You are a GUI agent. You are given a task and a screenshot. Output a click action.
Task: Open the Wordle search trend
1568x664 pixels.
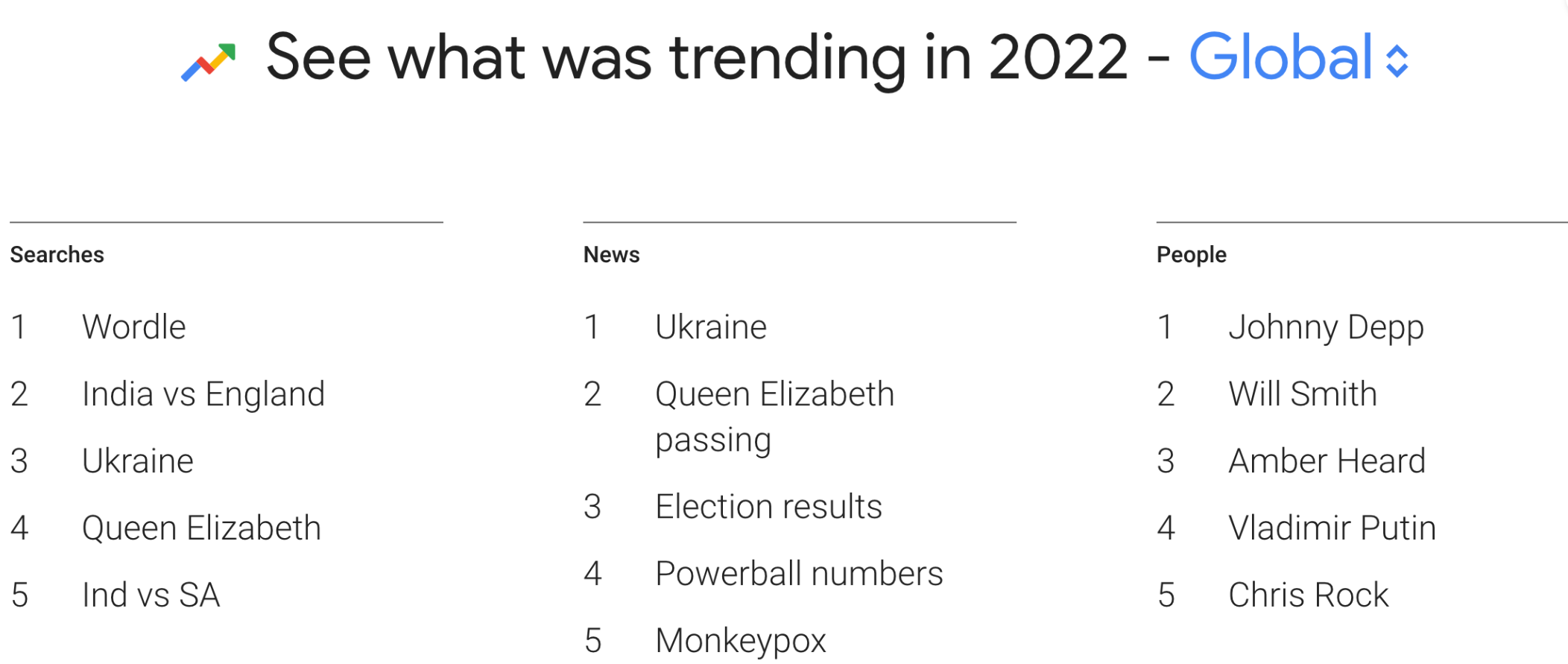pos(134,327)
